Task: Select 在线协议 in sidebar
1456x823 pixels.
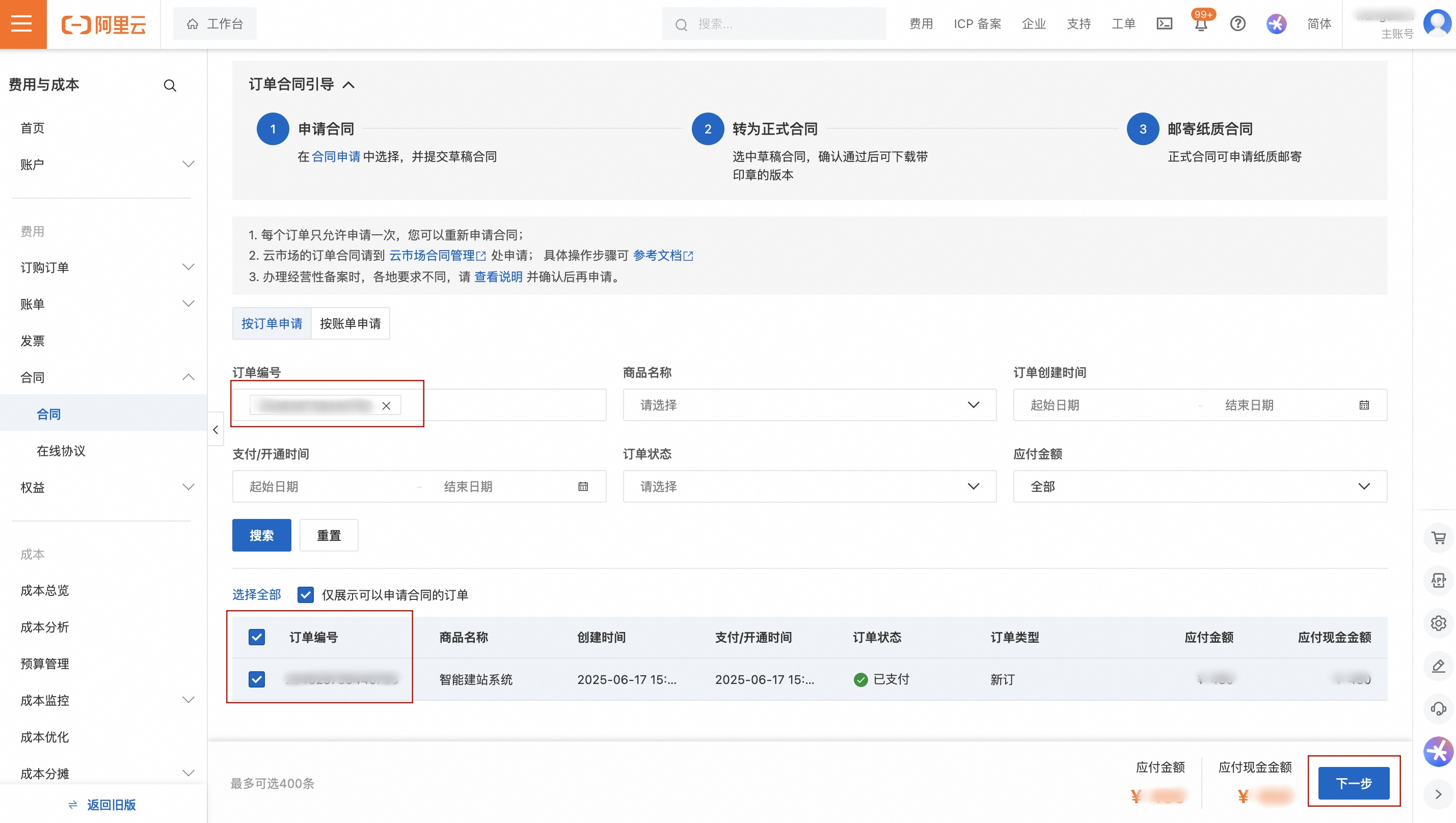Action: [x=61, y=451]
